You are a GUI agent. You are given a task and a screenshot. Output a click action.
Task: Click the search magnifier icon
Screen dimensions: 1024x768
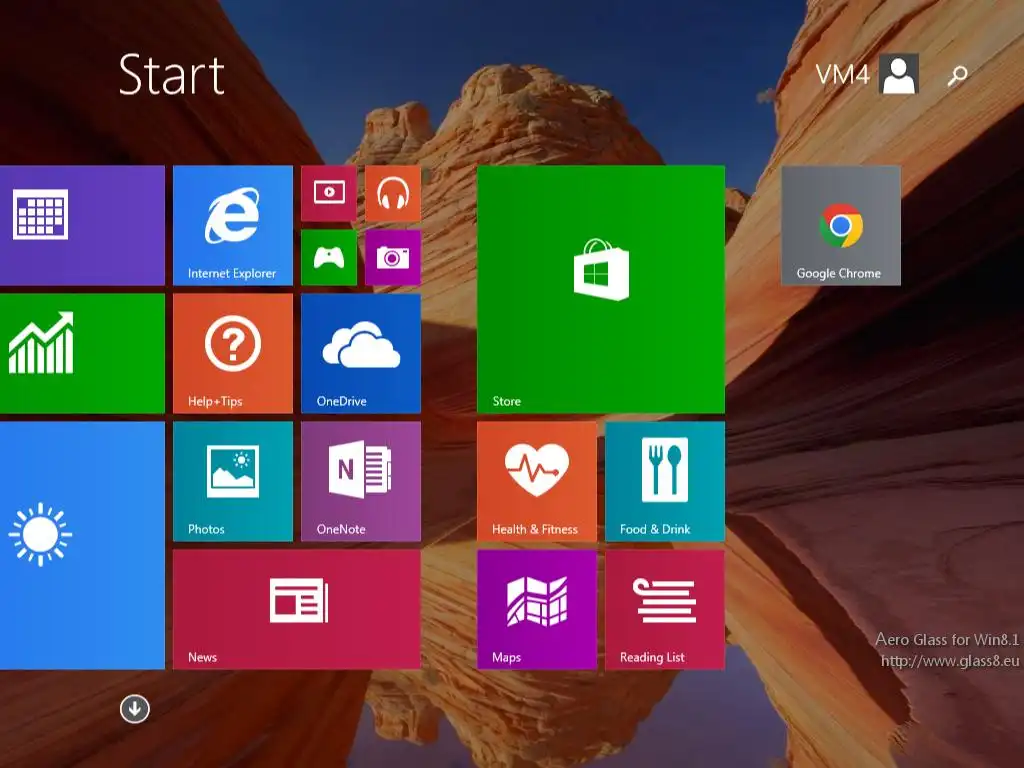[x=957, y=75]
